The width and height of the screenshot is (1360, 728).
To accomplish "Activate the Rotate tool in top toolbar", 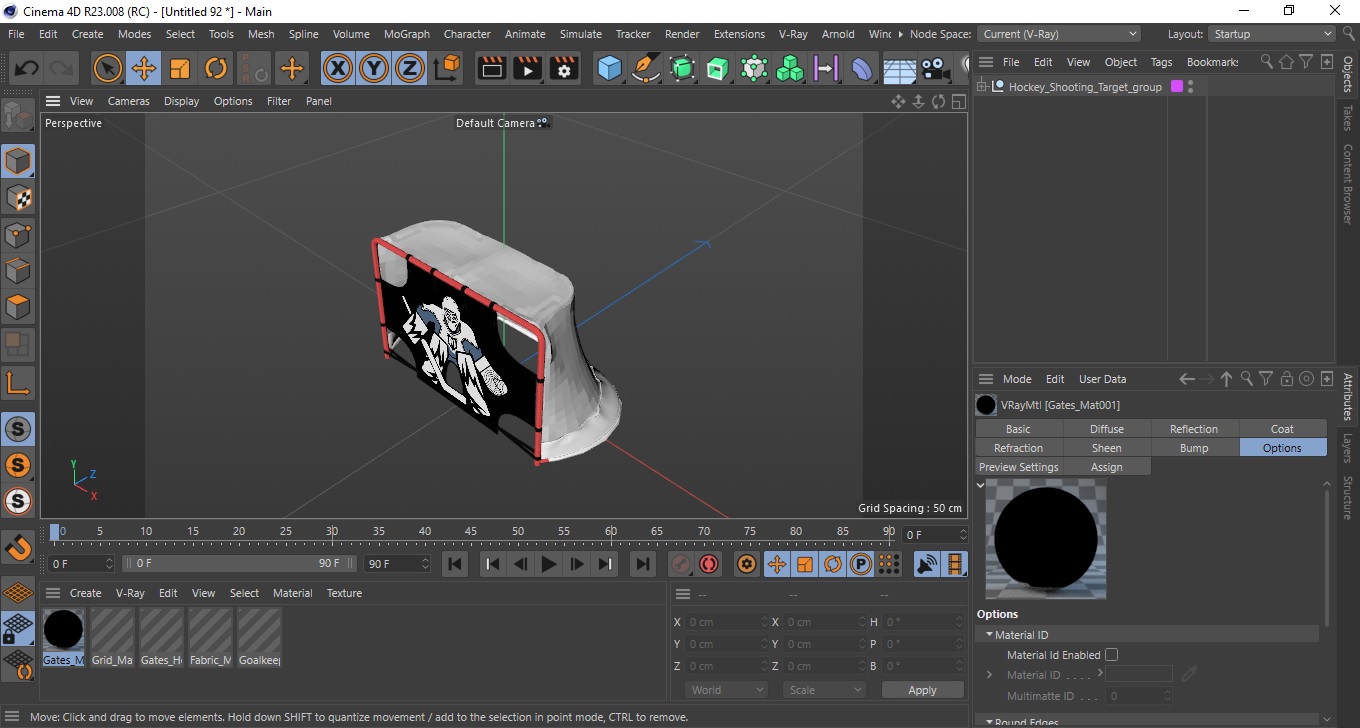I will [x=216, y=69].
